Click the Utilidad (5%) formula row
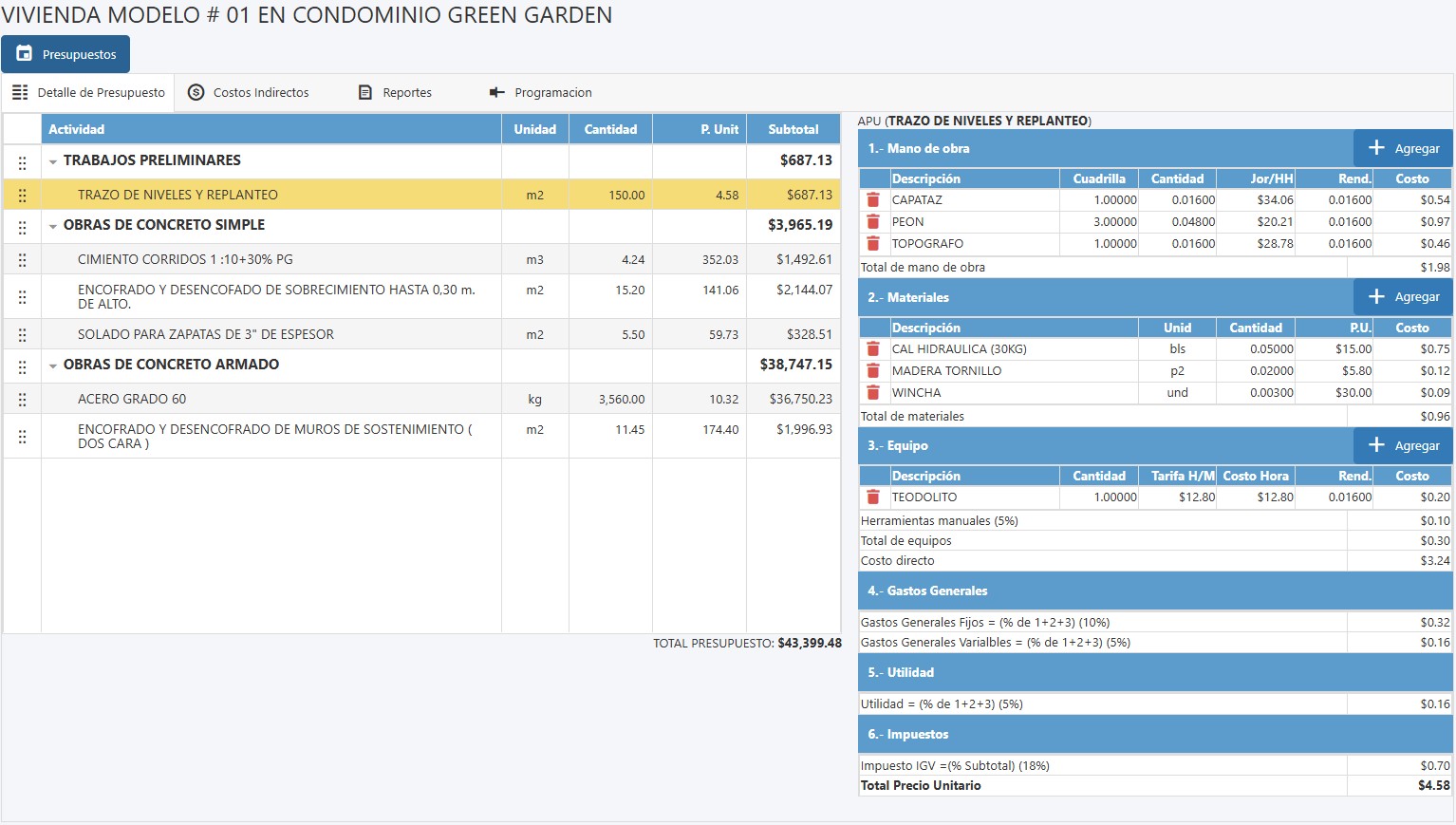The image size is (1456, 825). point(1155,704)
